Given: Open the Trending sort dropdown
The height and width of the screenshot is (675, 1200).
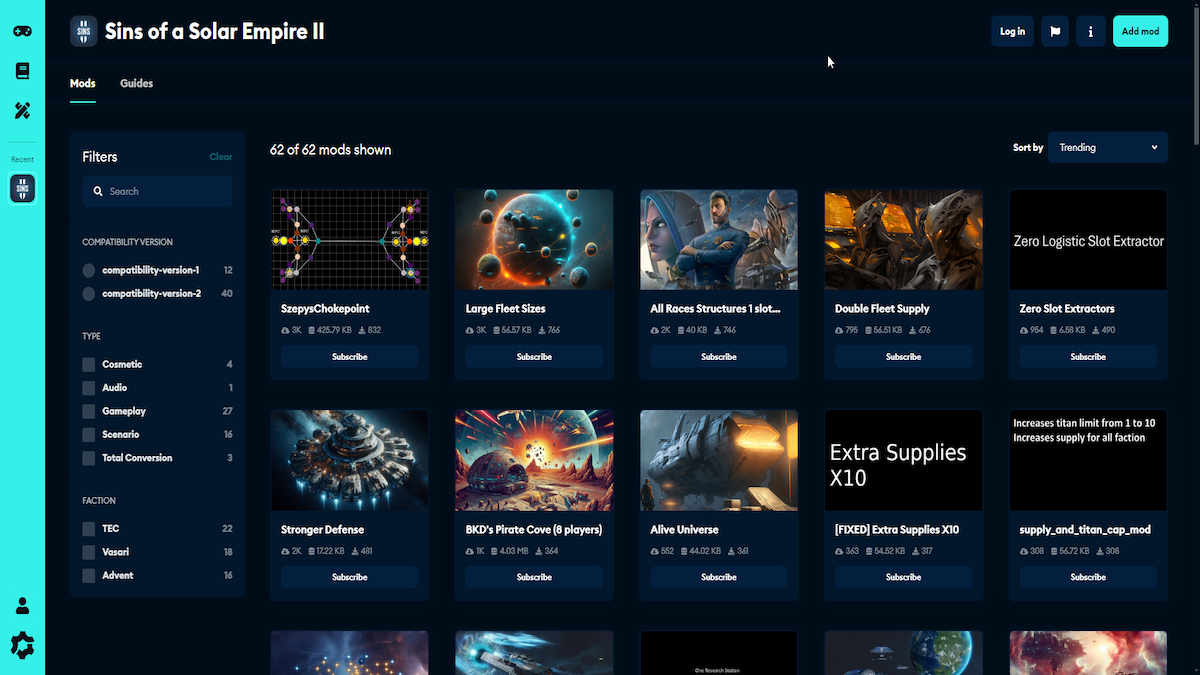Looking at the screenshot, I should (x=1106, y=147).
